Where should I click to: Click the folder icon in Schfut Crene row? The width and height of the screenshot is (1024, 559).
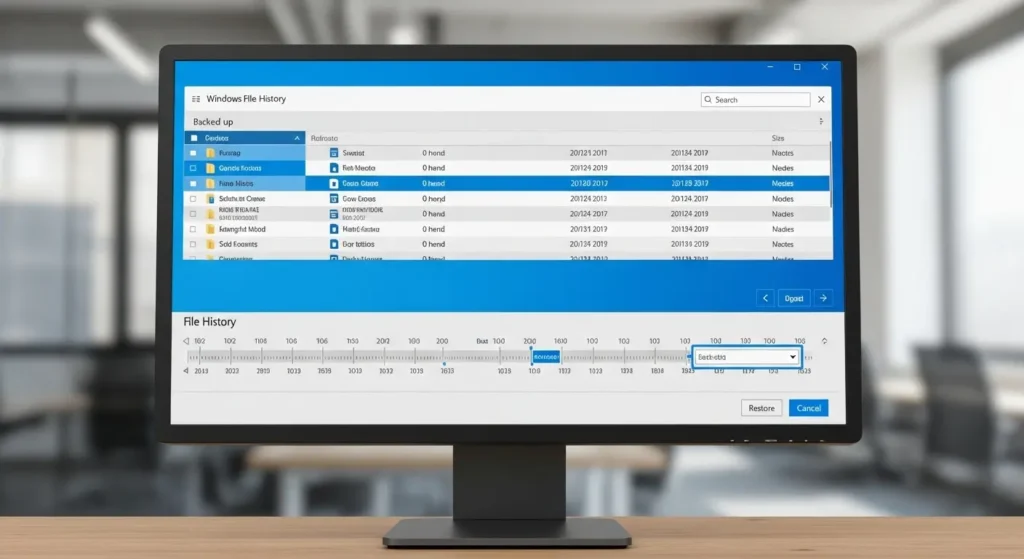210,199
